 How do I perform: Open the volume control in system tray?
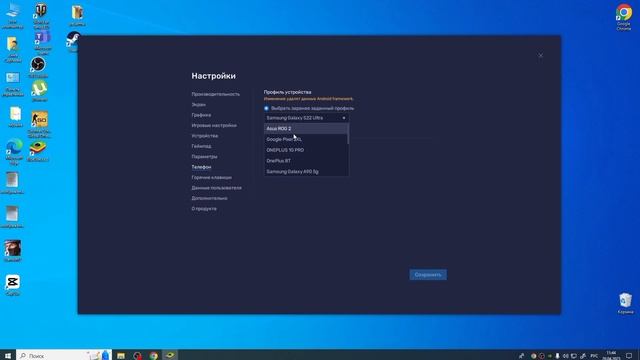(565, 356)
